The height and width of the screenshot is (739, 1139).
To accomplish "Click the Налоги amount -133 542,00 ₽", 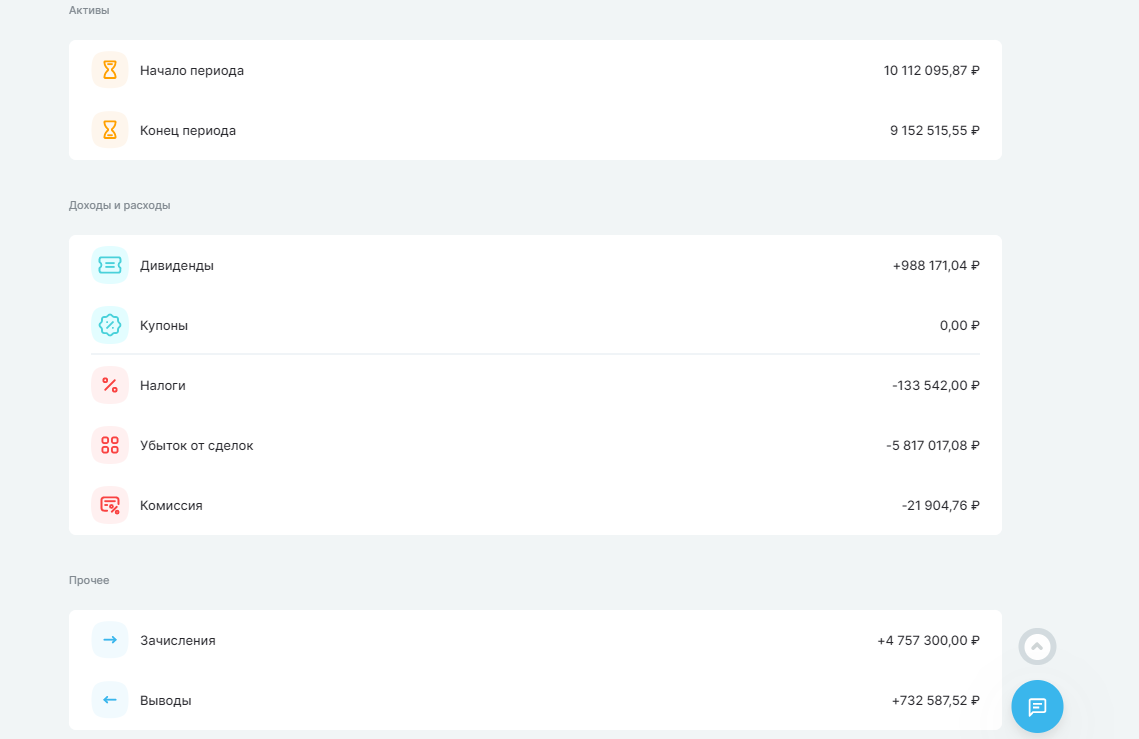I will pyautogui.click(x=936, y=386).
